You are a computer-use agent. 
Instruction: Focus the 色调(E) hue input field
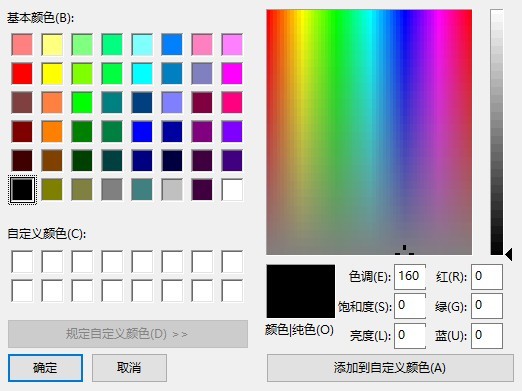point(410,277)
